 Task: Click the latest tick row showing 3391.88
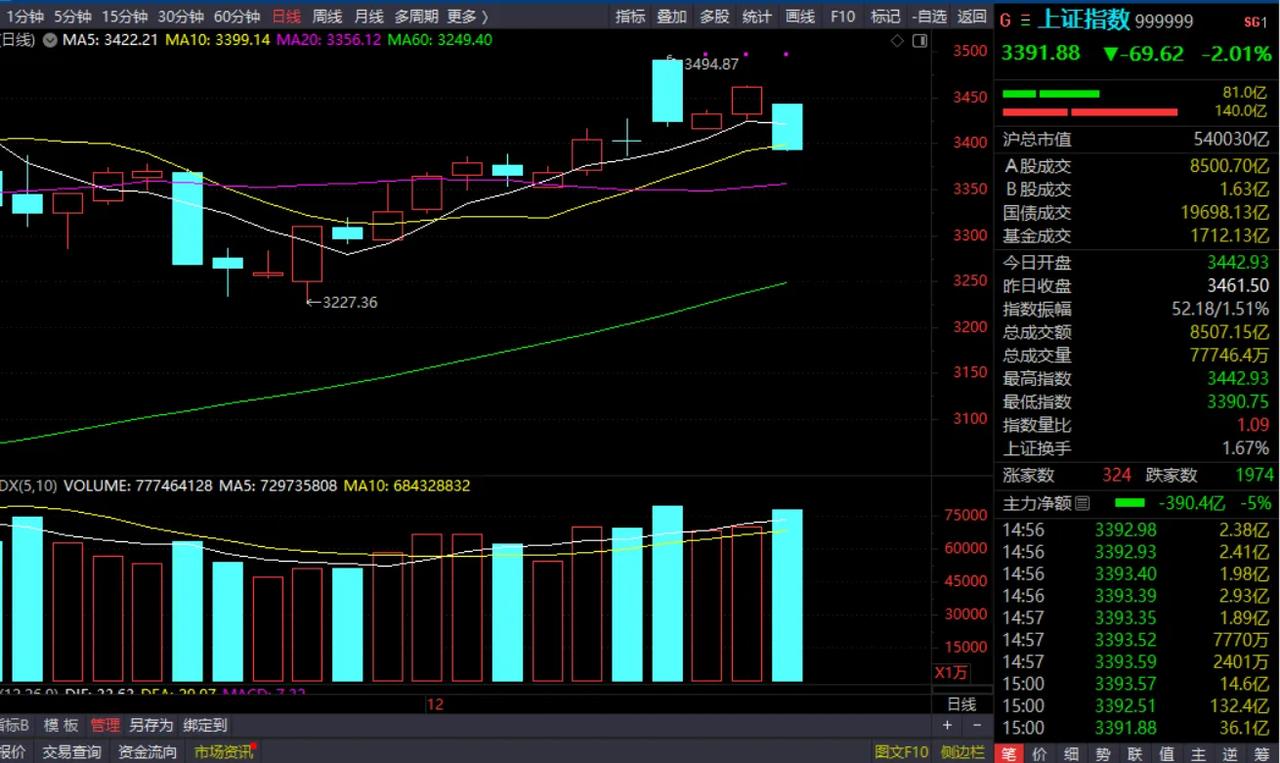coord(1136,728)
